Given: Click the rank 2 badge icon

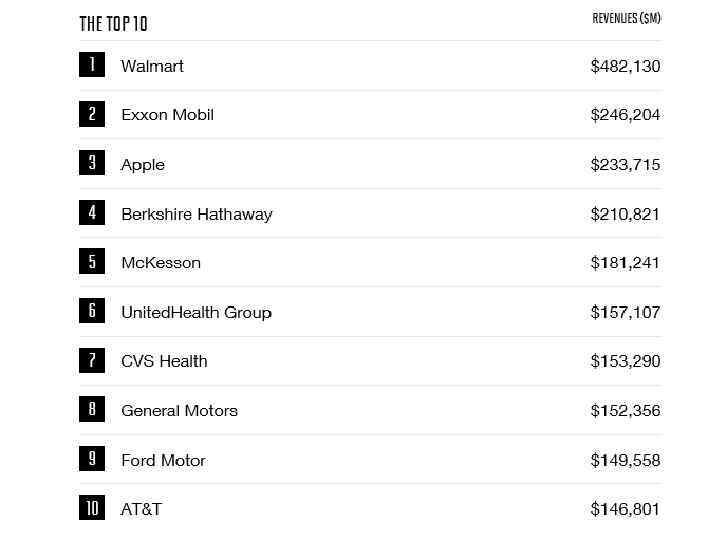Looking at the screenshot, I should click(92, 114).
